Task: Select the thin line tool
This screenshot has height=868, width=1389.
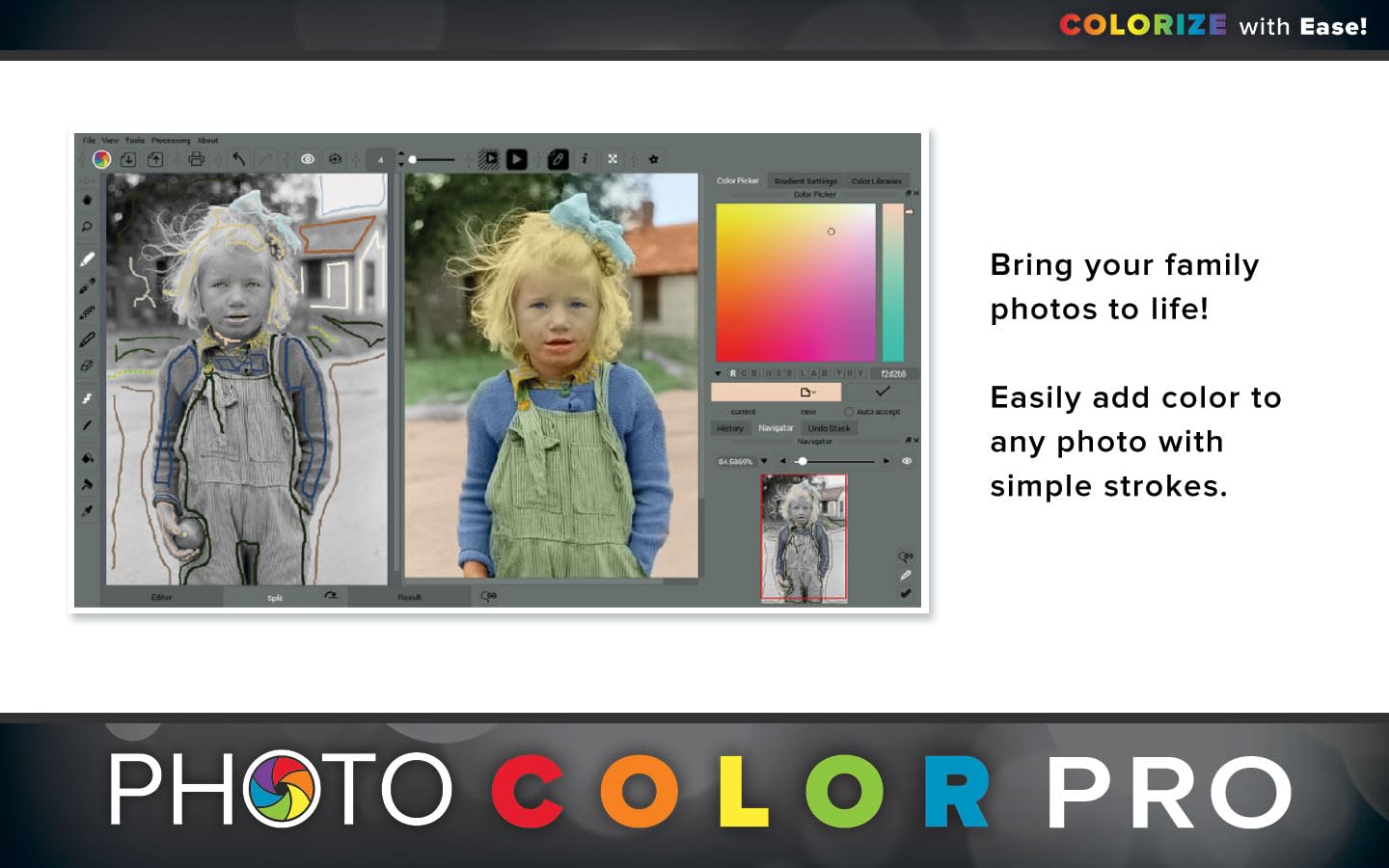Action: [x=87, y=425]
